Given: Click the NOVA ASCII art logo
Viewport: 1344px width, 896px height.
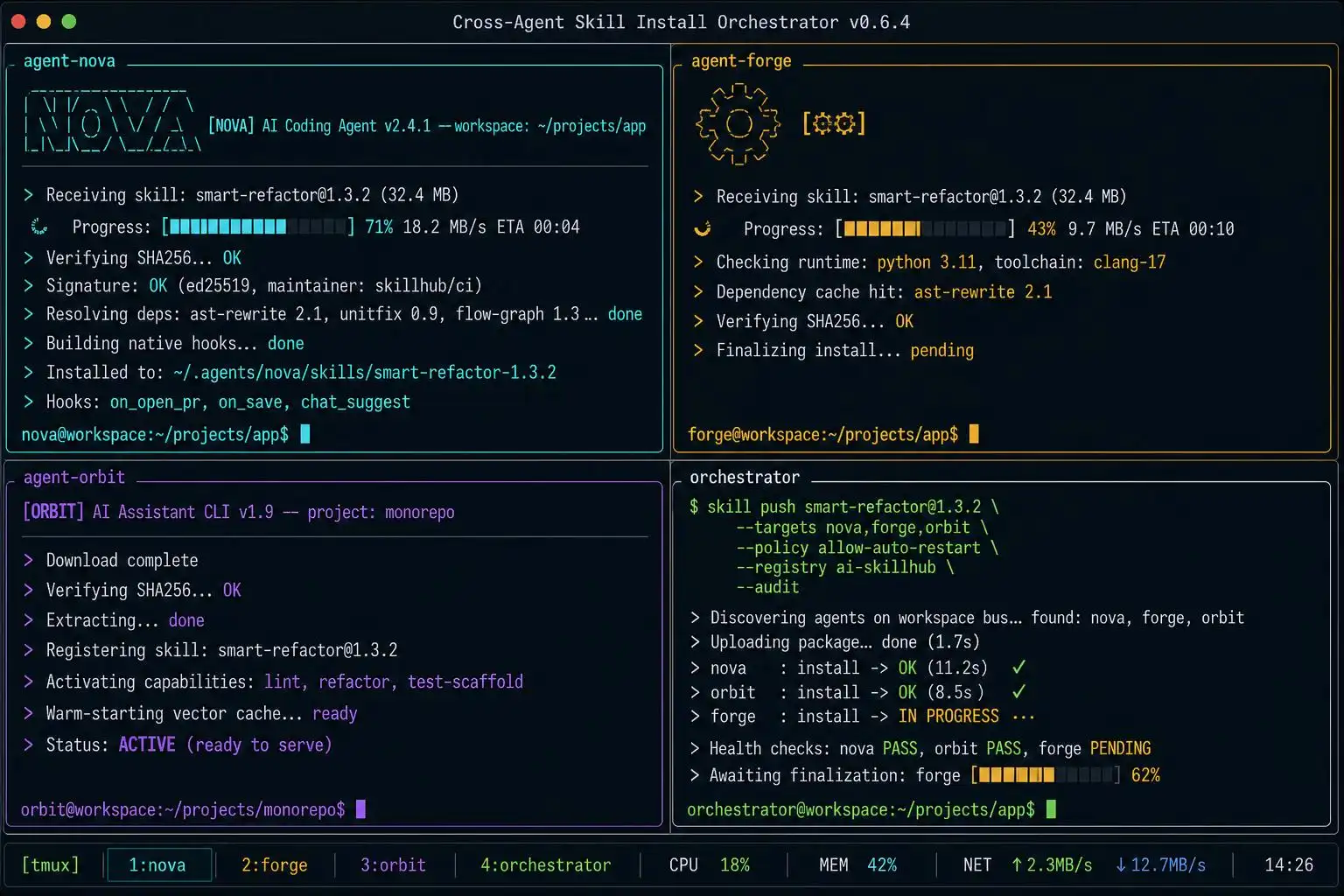Looking at the screenshot, I should pos(110,122).
